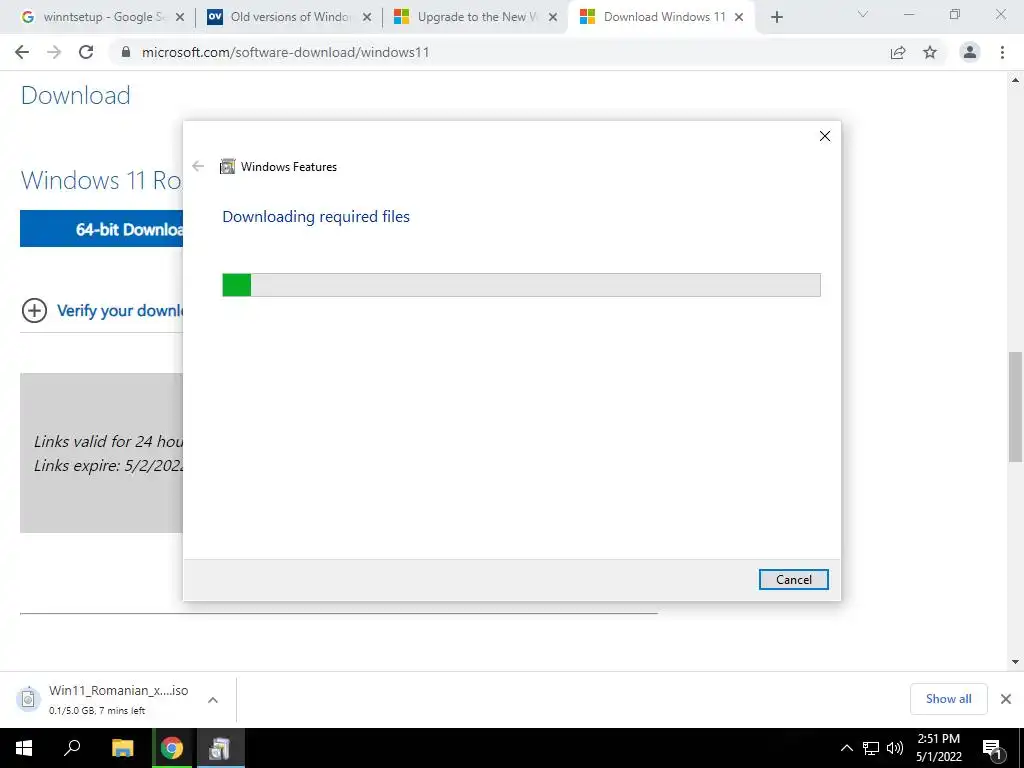Expand the Verify your download section
Viewport: 1024px width, 768px height.
tap(35, 310)
